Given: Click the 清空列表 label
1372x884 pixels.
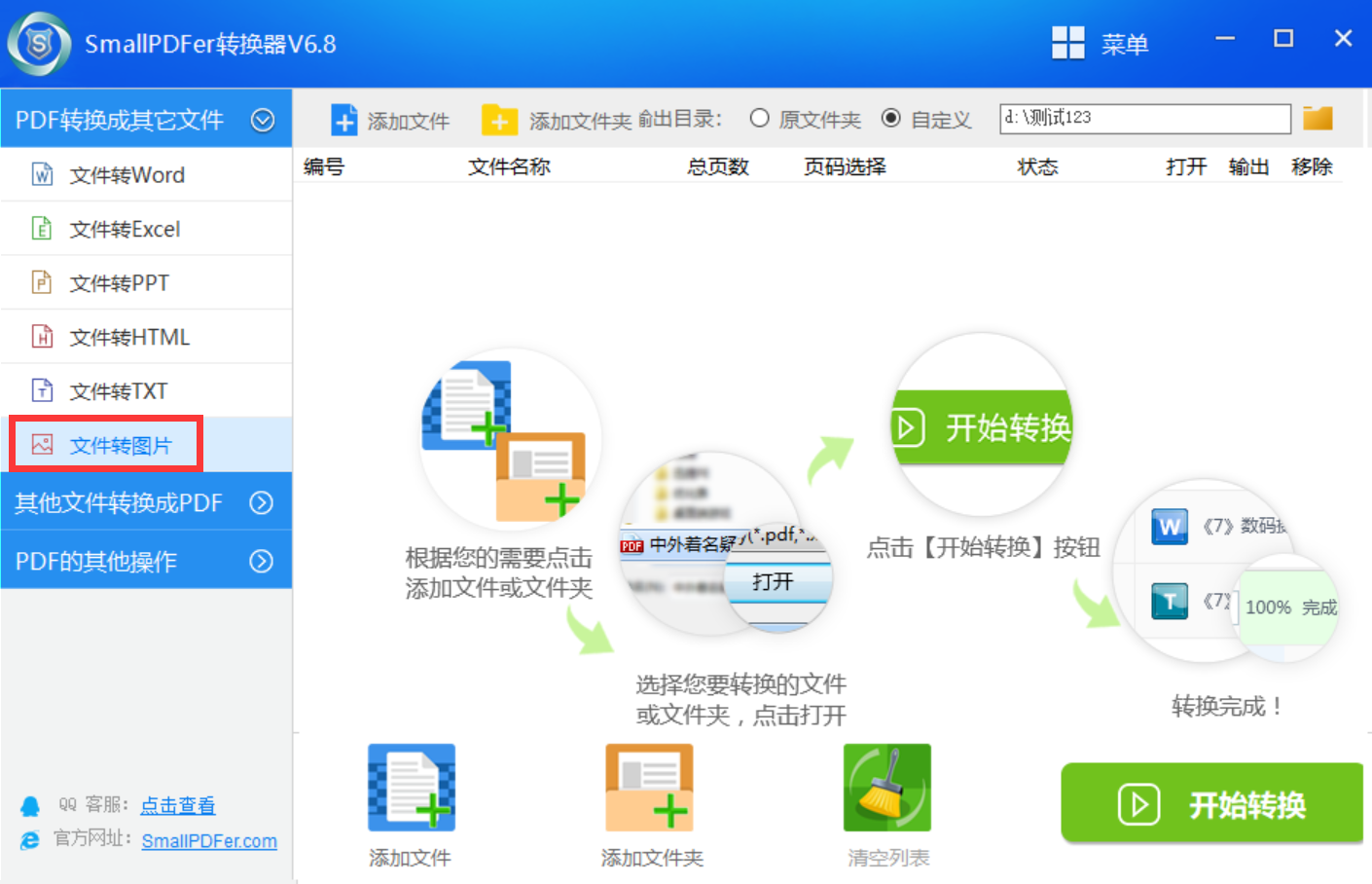Looking at the screenshot, I should click(887, 858).
